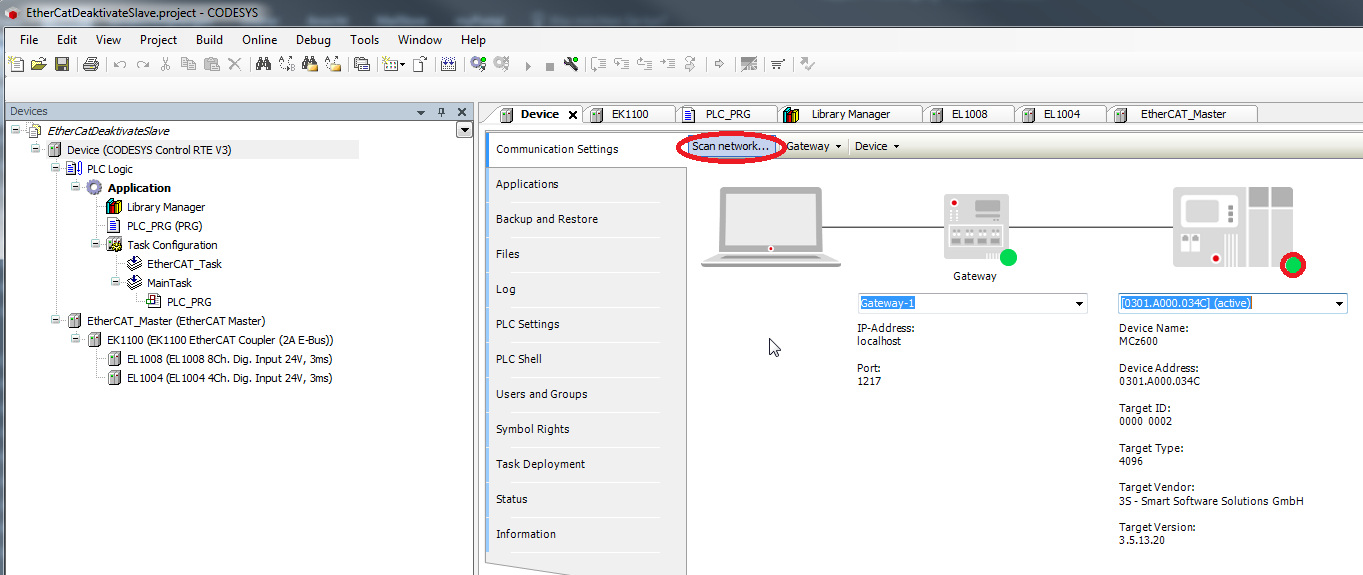Click the Scan network button
The width and height of the screenshot is (1363, 575).
730,147
